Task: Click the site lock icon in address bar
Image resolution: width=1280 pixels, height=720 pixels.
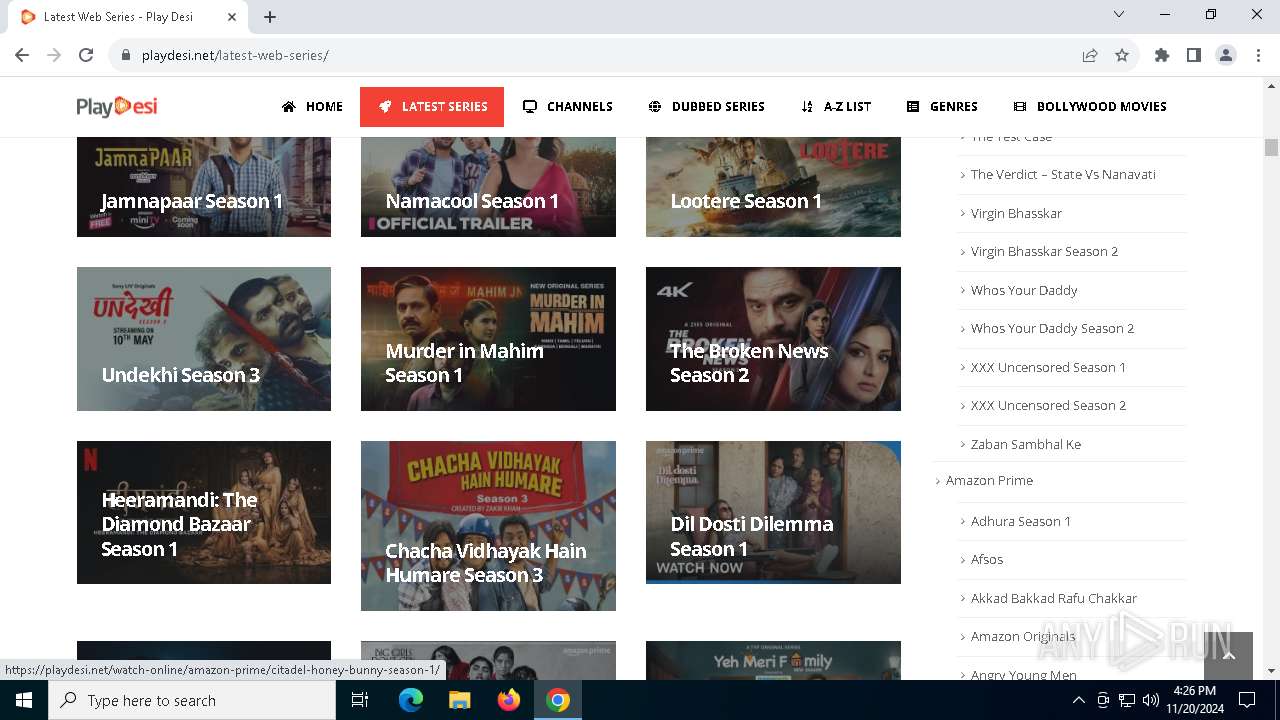Action: coord(126,55)
